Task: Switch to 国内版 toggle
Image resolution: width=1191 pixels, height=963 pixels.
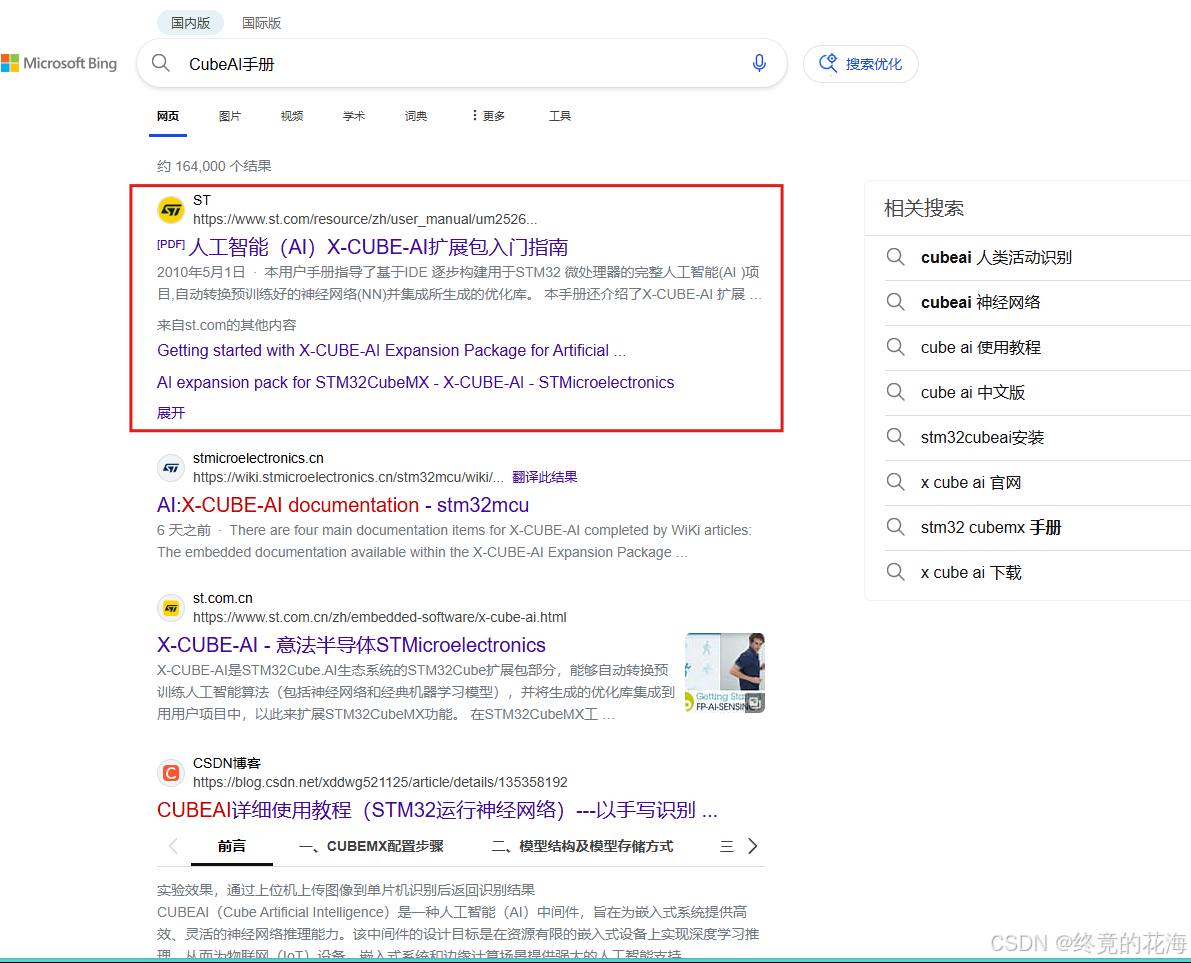Action: coord(190,23)
